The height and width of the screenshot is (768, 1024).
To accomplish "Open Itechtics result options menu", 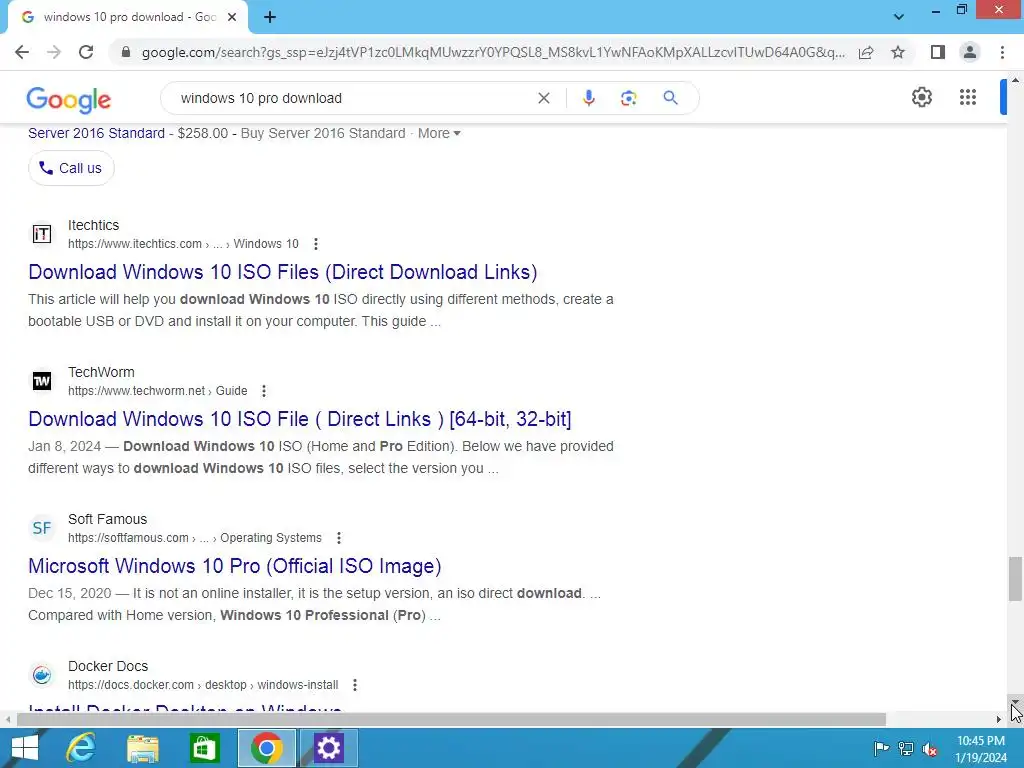I will tap(315, 244).
